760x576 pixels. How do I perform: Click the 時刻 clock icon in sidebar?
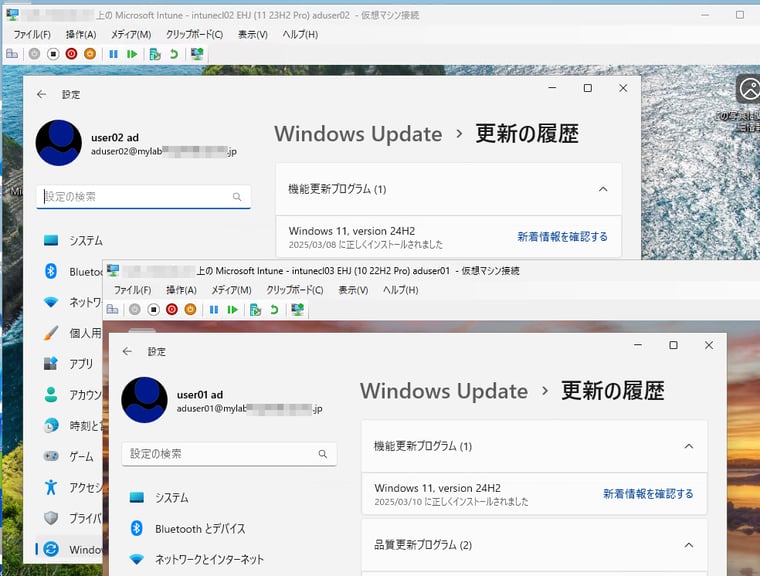[50, 426]
